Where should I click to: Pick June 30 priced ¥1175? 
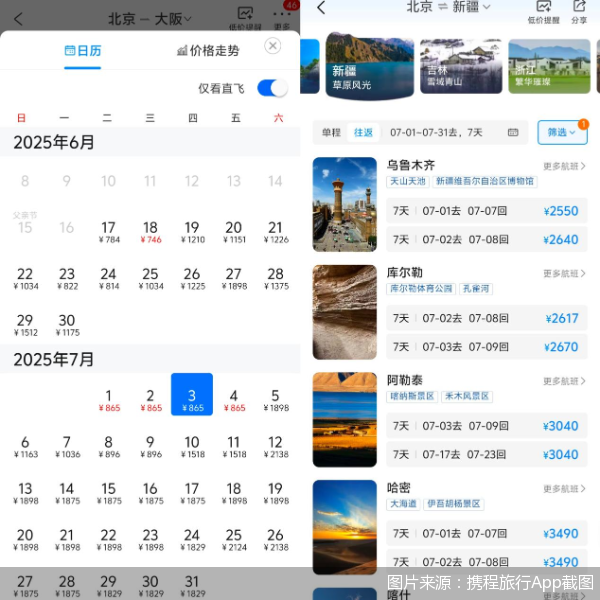click(x=67, y=325)
